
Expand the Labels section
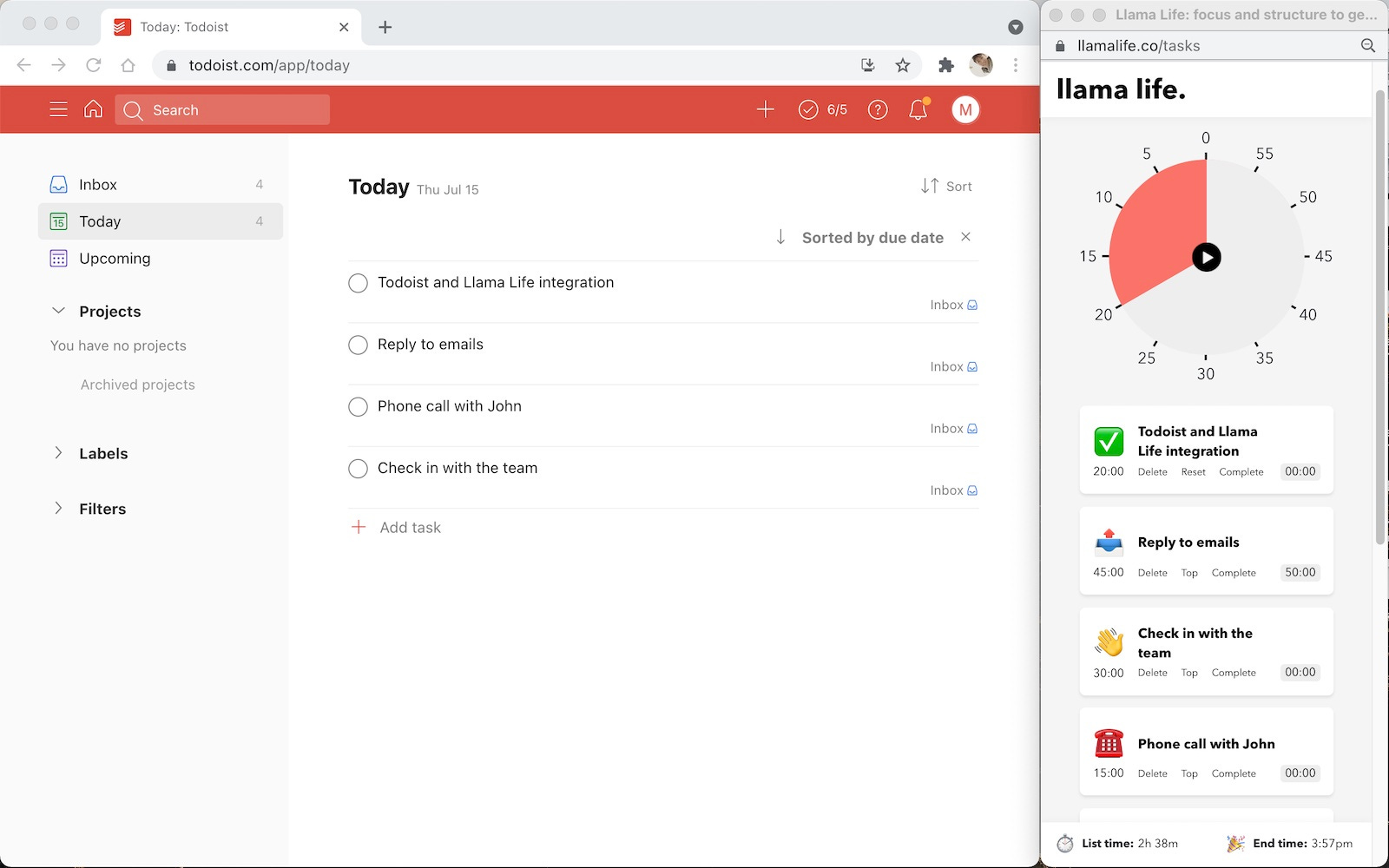58,452
